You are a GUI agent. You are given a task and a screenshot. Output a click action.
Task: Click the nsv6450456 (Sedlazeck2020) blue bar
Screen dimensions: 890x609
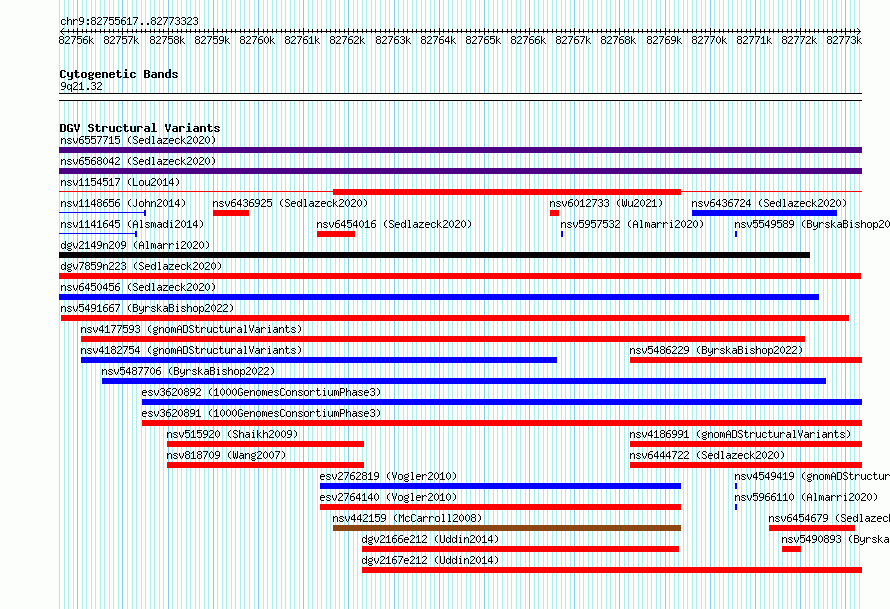[x=439, y=297]
